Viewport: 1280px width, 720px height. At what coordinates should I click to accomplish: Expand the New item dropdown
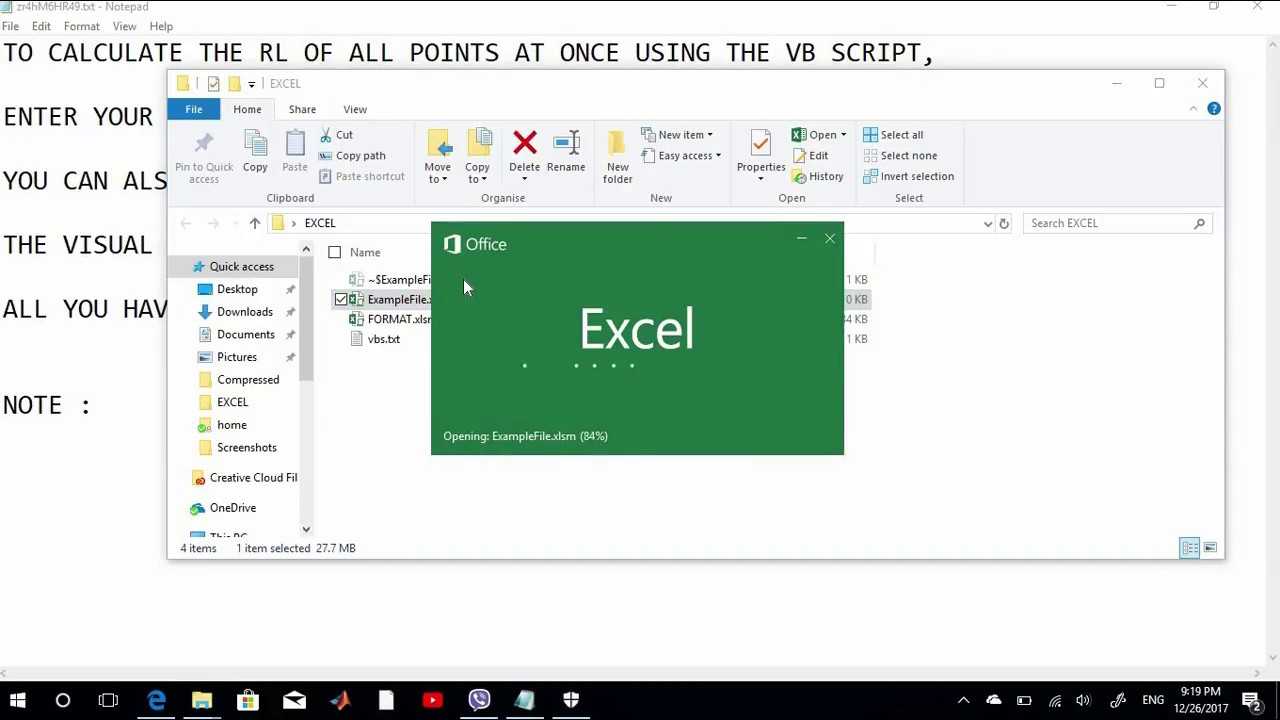710,135
